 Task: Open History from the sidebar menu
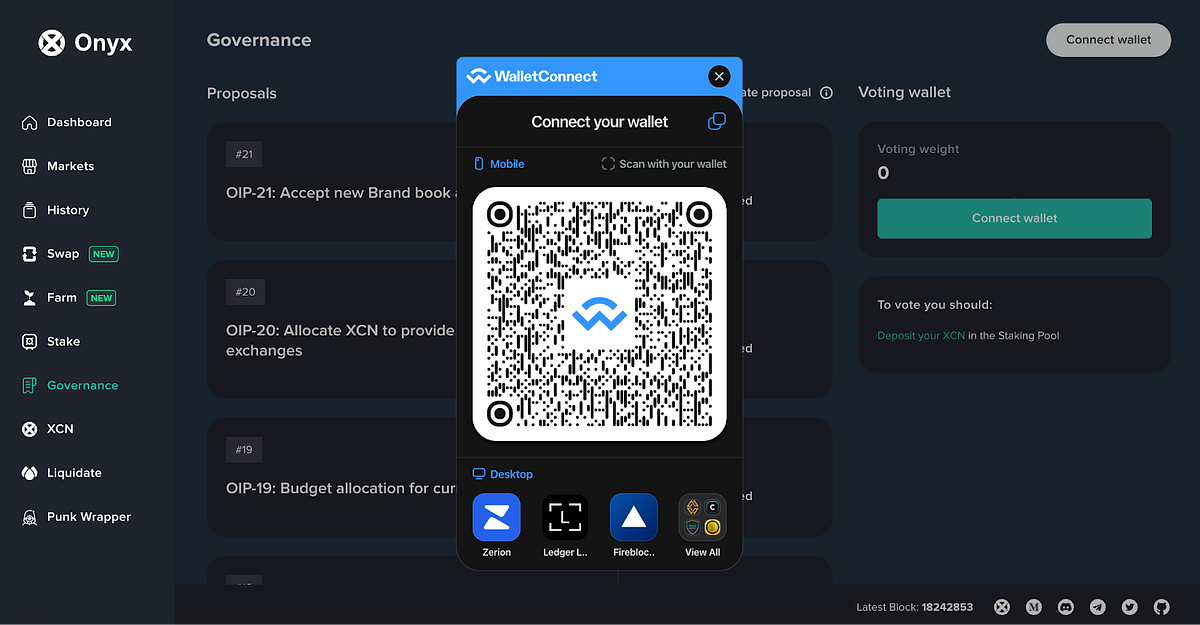tap(67, 210)
